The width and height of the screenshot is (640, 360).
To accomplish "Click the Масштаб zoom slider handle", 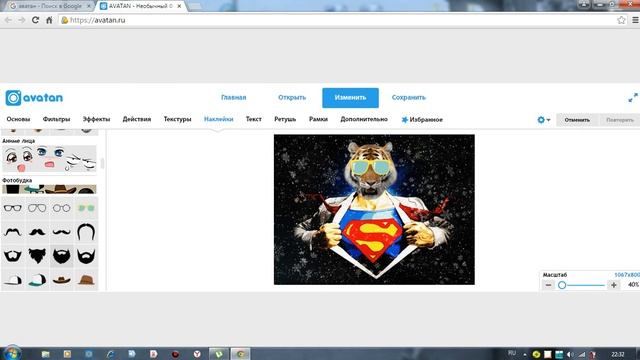I will 562,285.
